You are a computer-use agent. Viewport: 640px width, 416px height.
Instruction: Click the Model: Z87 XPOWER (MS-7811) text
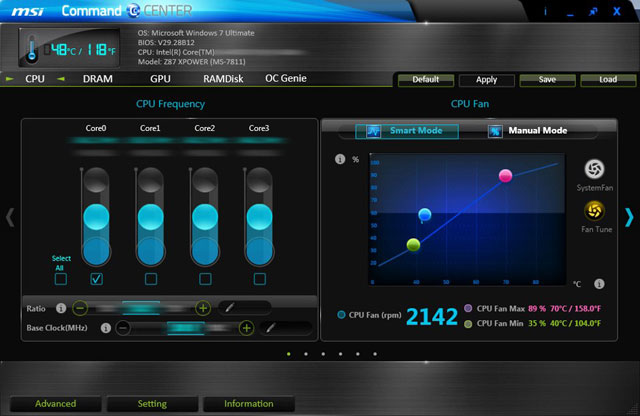click(x=191, y=62)
